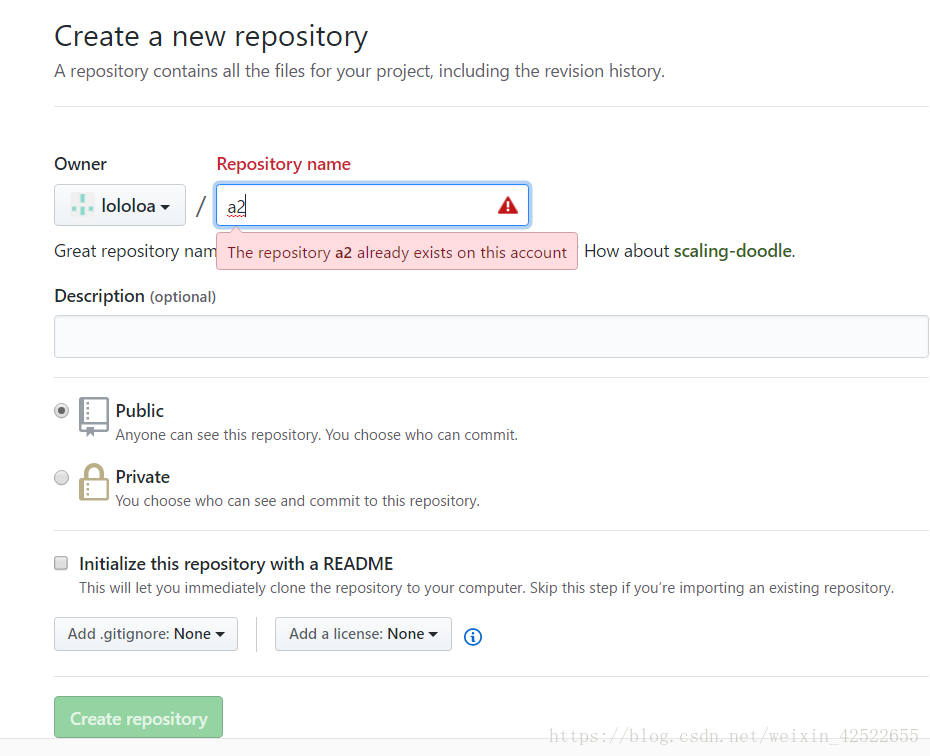Click 'You choose who can see' text
The height and width of the screenshot is (756, 930).
tap(298, 501)
